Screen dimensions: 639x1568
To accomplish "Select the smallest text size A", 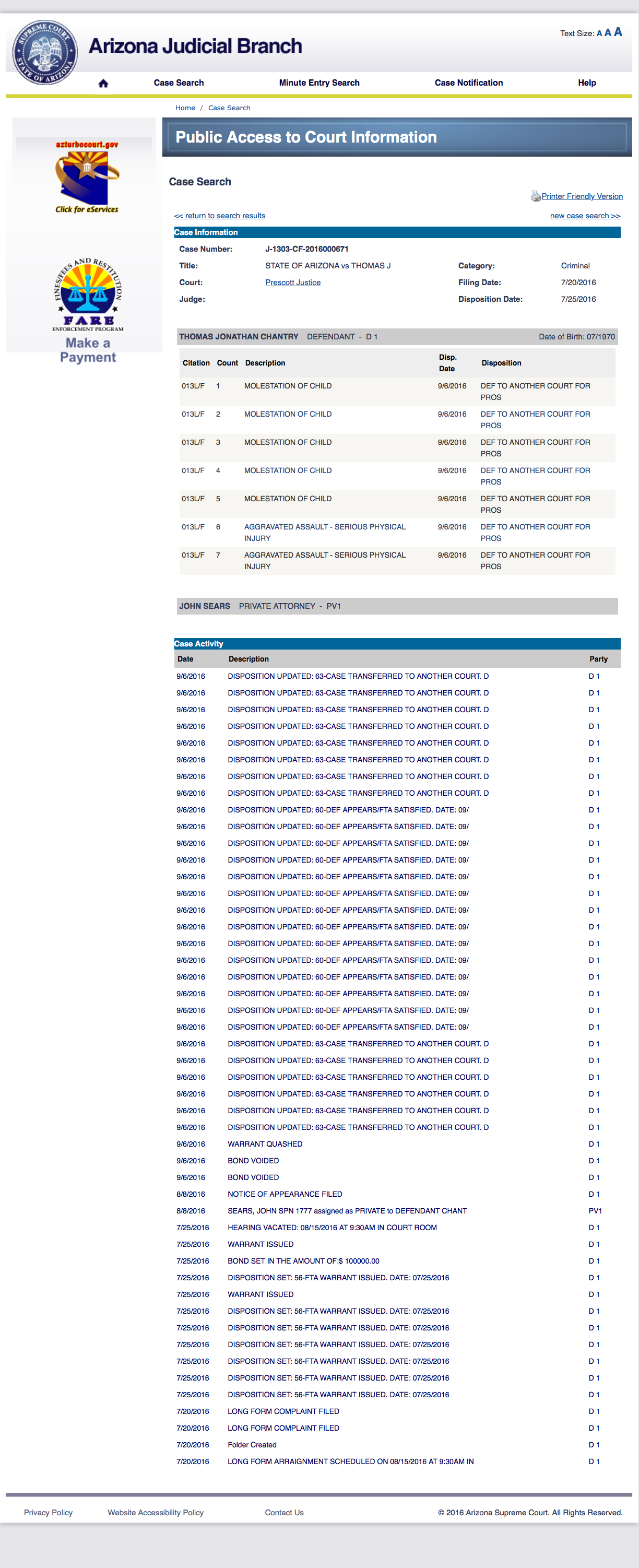I will click(599, 33).
